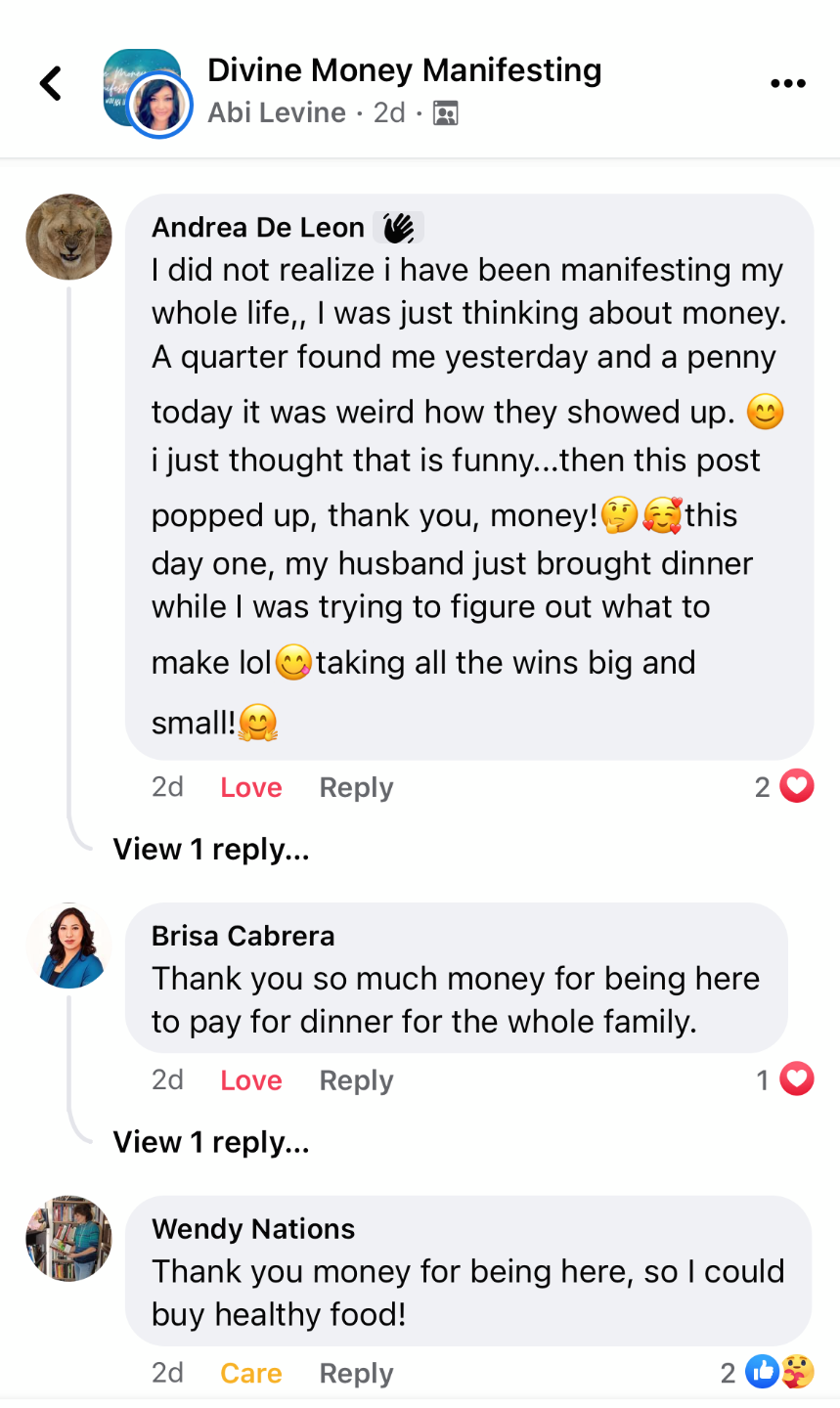Open the three-dot more options menu
The height and width of the screenshot is (1408, 840).
tap(787, 84)
